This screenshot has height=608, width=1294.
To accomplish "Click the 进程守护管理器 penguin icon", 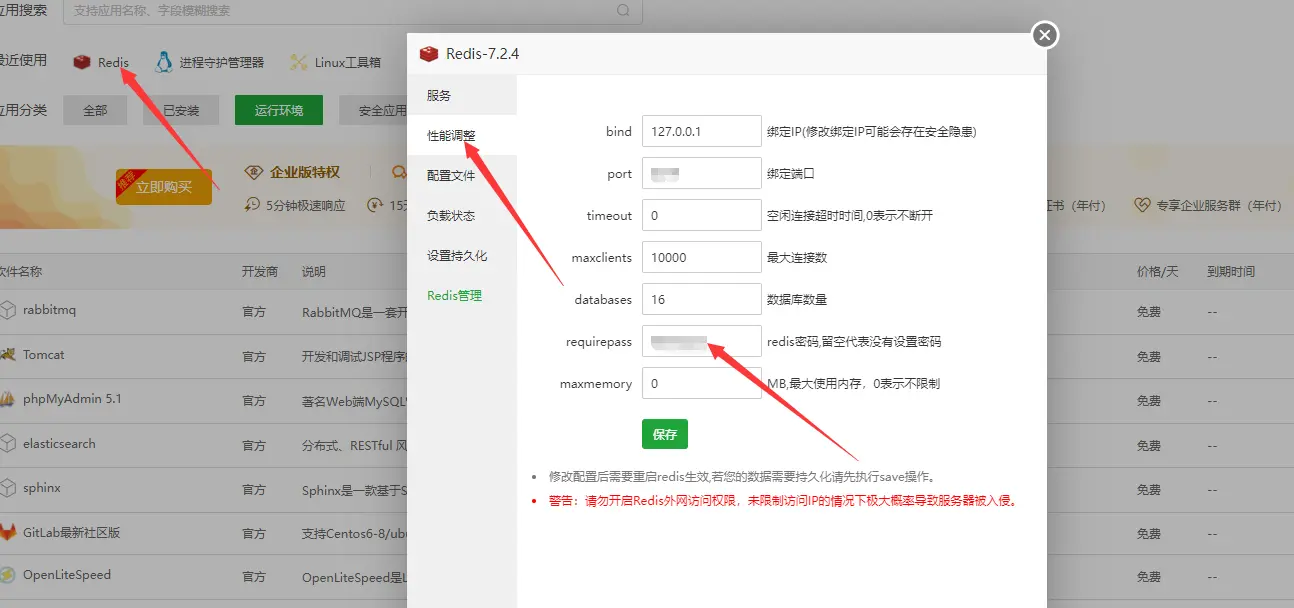I will click(x=164, y=62).
